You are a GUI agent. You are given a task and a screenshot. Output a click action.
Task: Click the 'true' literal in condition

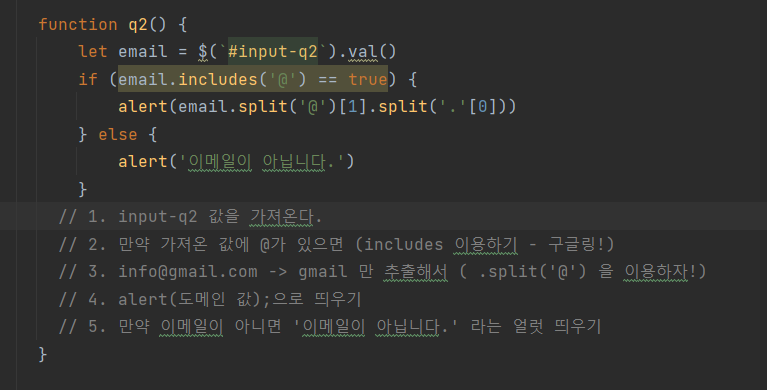point(368,79)
